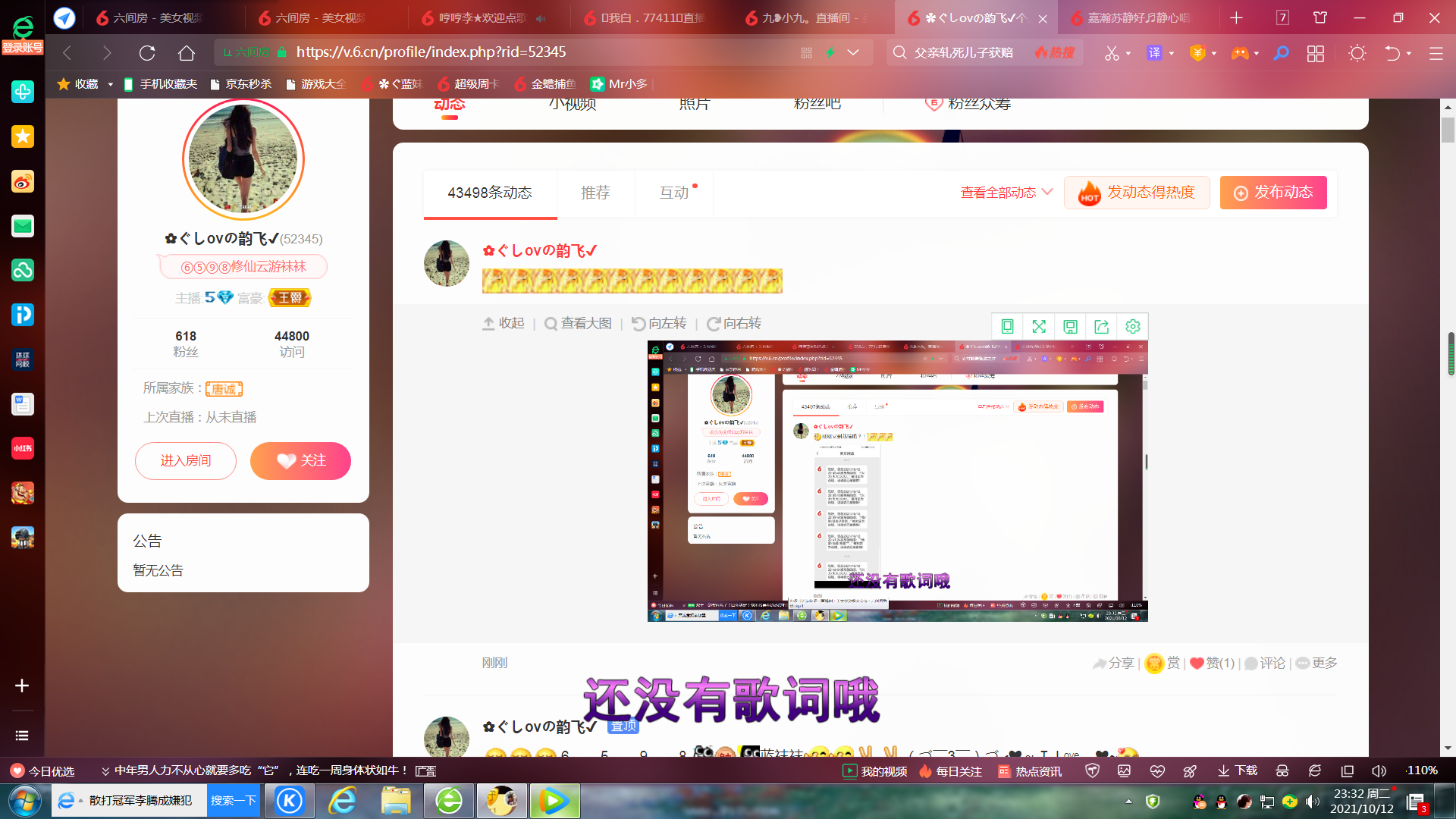Click the undo closed tab icon
Screen dimensions: 1456x819
pyautogui.click(x=1392, y=52)
